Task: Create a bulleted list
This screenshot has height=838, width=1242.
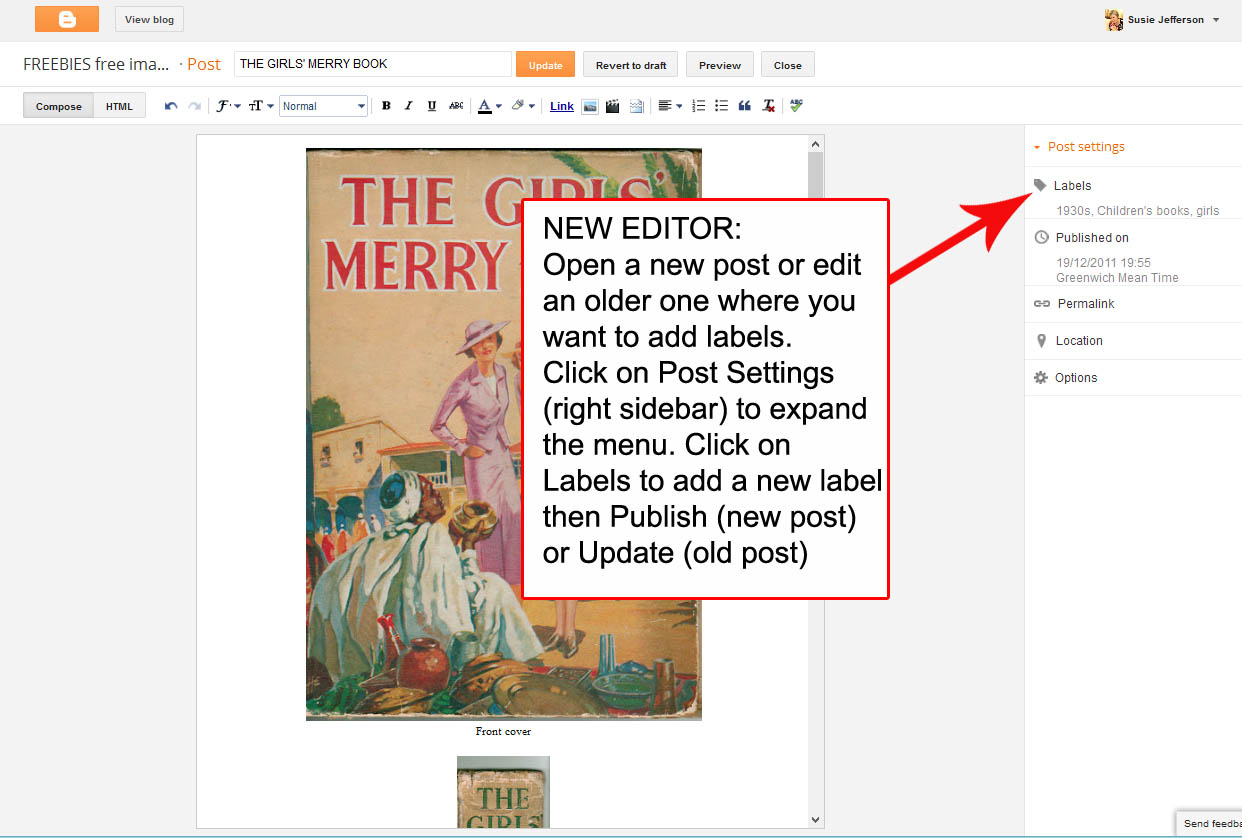Action: [x=721, y=106]
